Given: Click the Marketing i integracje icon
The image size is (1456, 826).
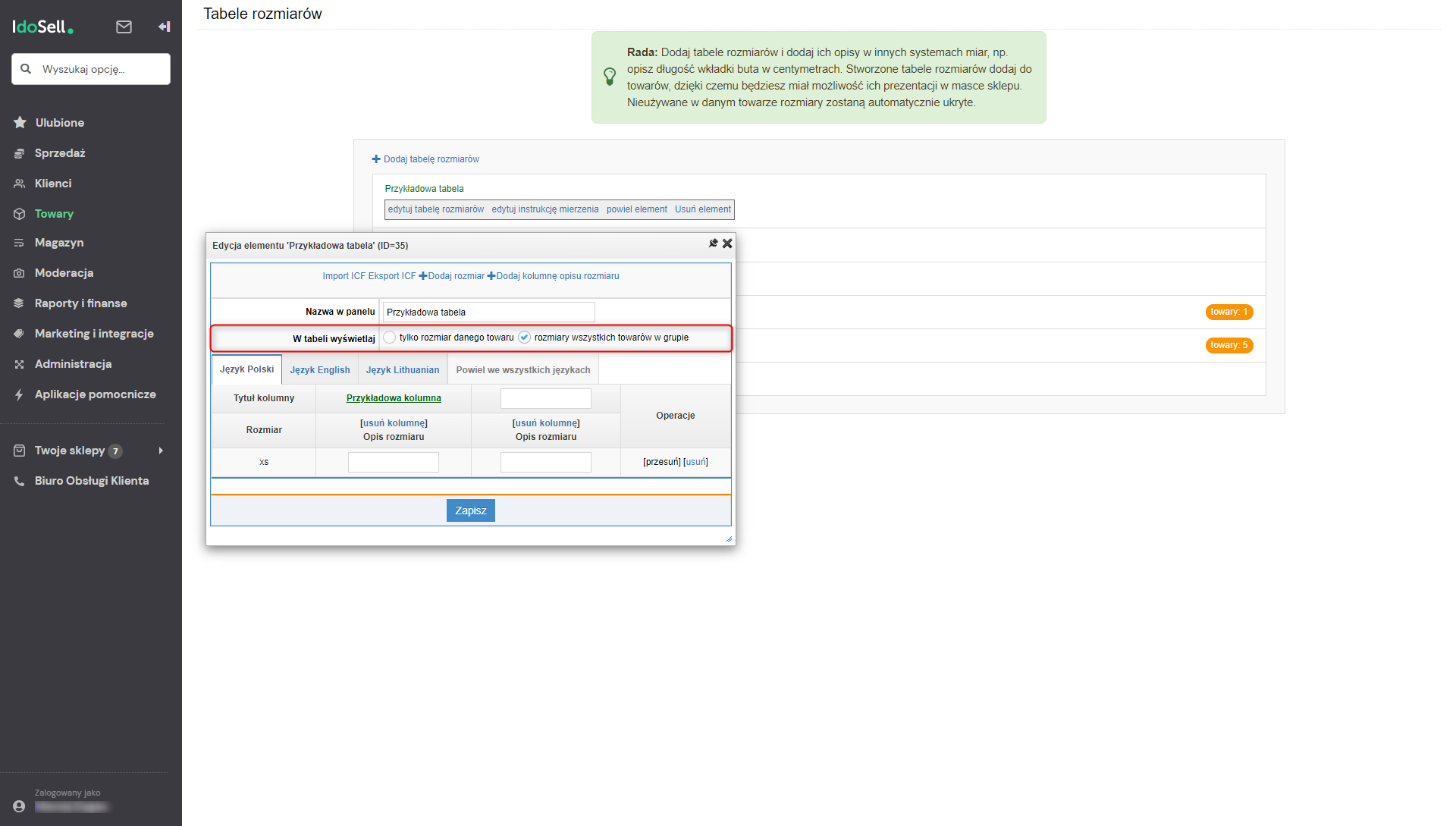Looking at the screenshot, I should point(20,334).
